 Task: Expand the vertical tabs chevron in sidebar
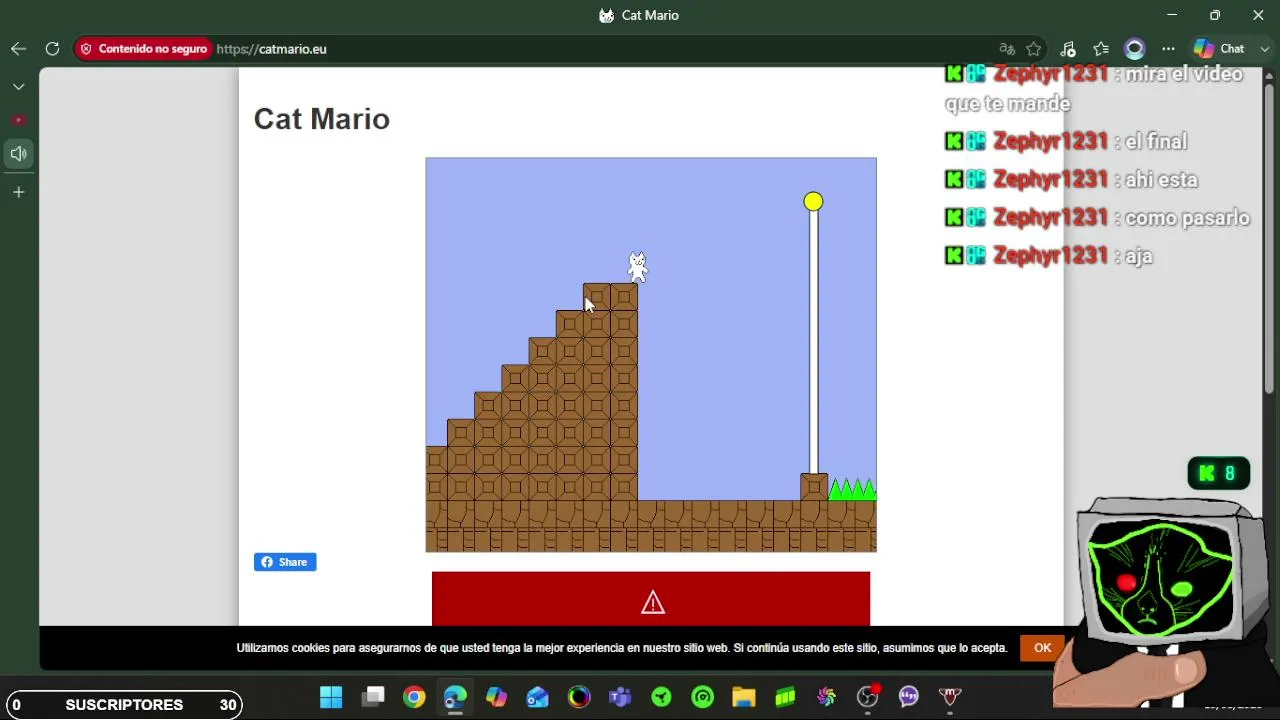tap(18, 87)
